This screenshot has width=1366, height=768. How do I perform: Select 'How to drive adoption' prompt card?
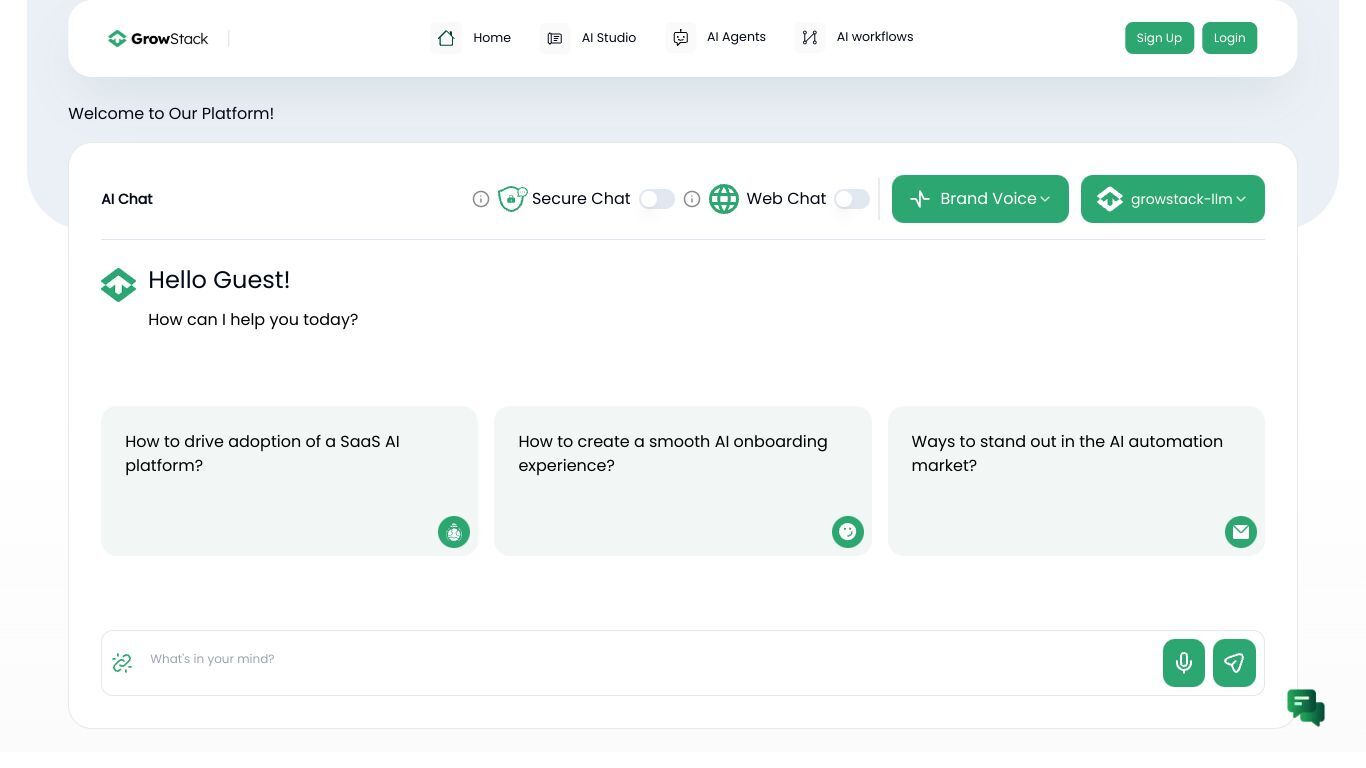pyautogui.click(x=289, y=481)
